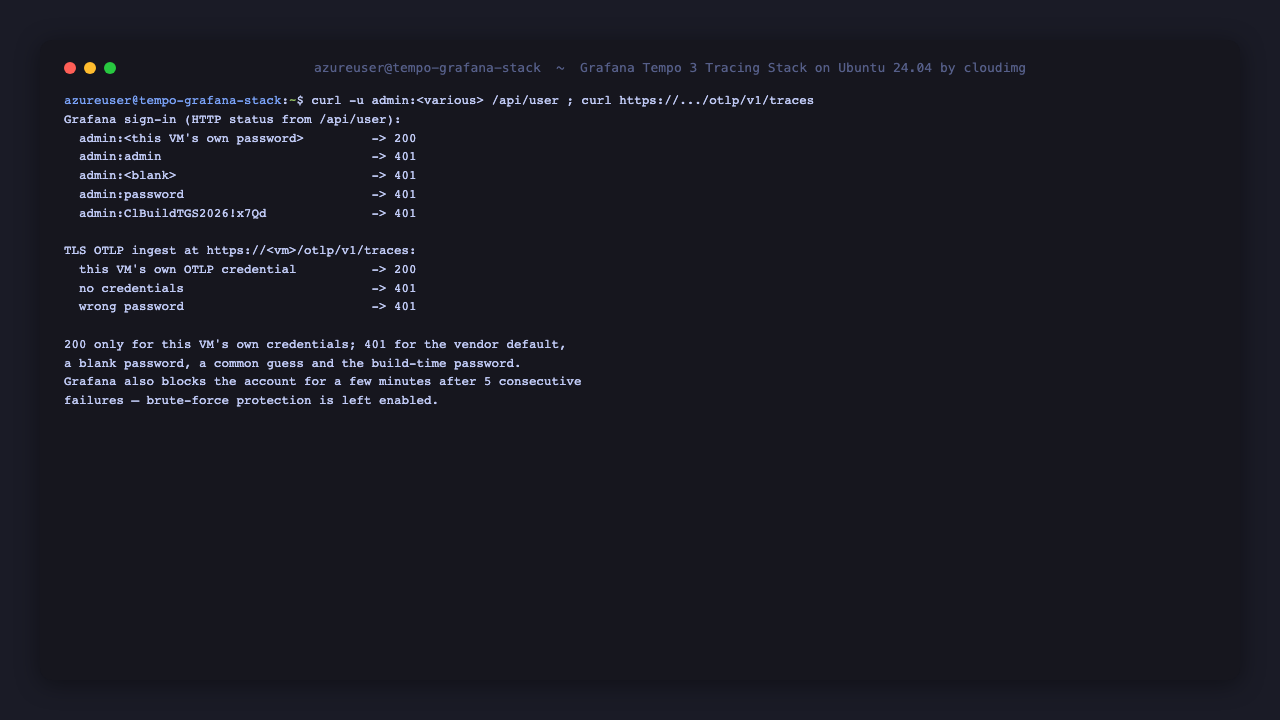Click the yellow minimize window dot
The image size is (1280, 720).
coord(90,68)
